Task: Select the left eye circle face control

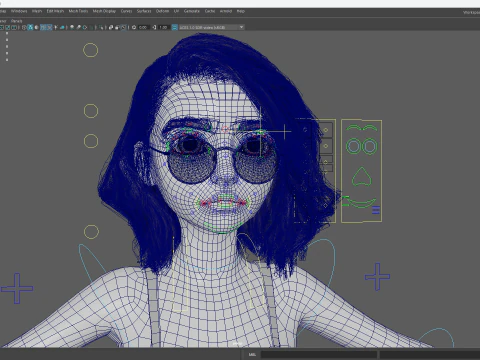Action: [353, 146]
